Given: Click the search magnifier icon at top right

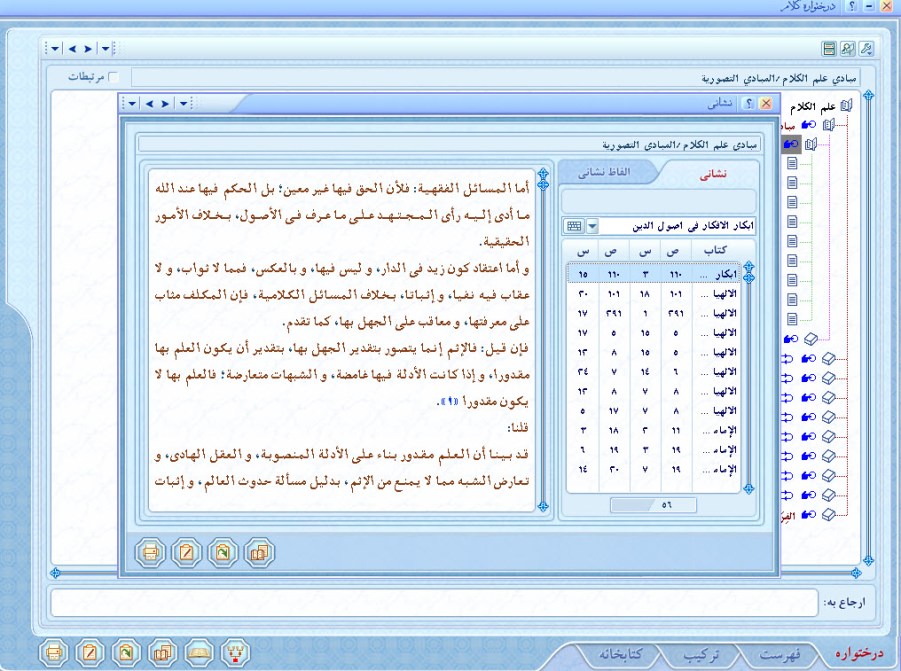Looking at the screenshot, I should pyautogui.click(x=847, y=48).
